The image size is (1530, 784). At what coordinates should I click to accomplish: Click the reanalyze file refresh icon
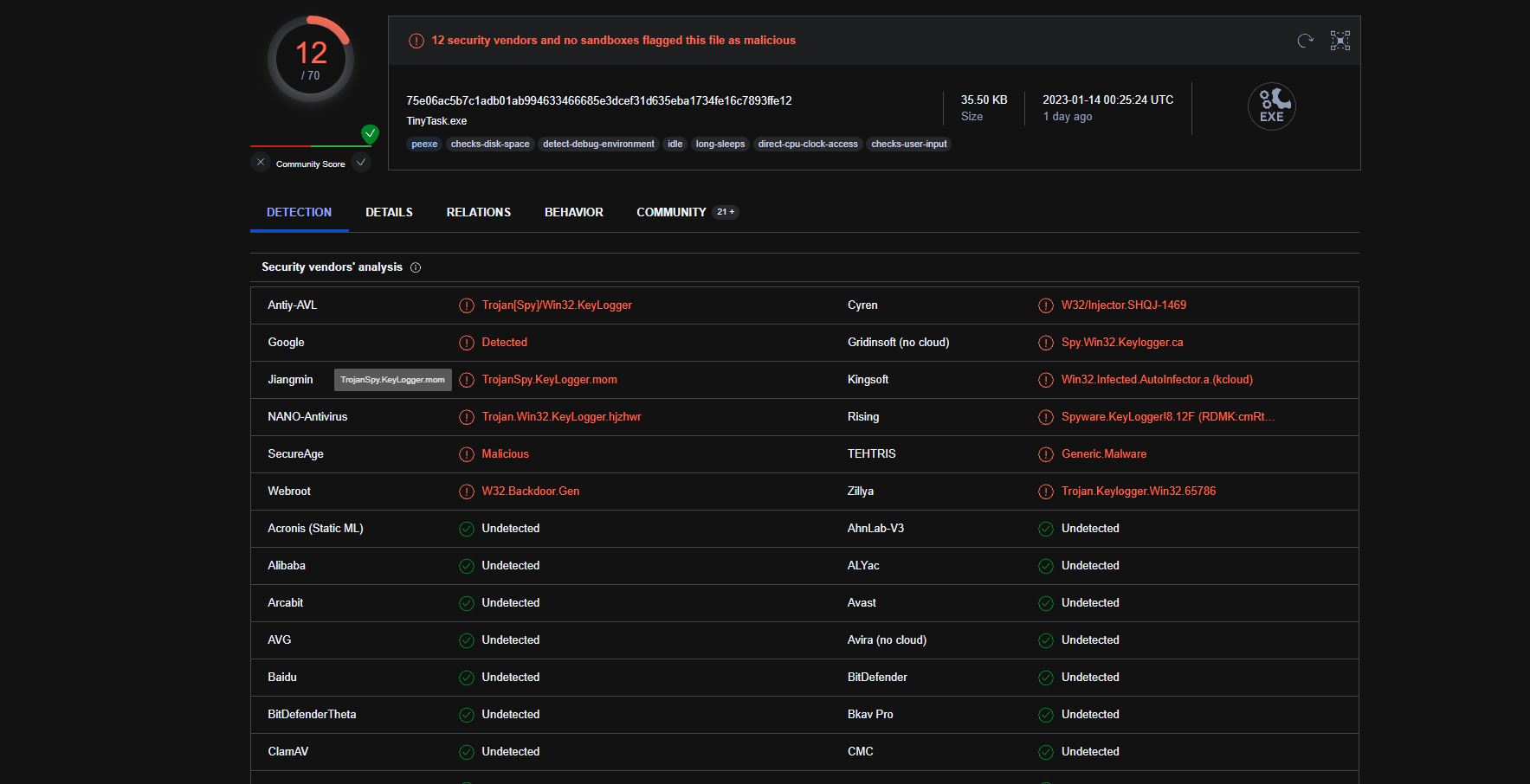click(x=1305, y=41)
